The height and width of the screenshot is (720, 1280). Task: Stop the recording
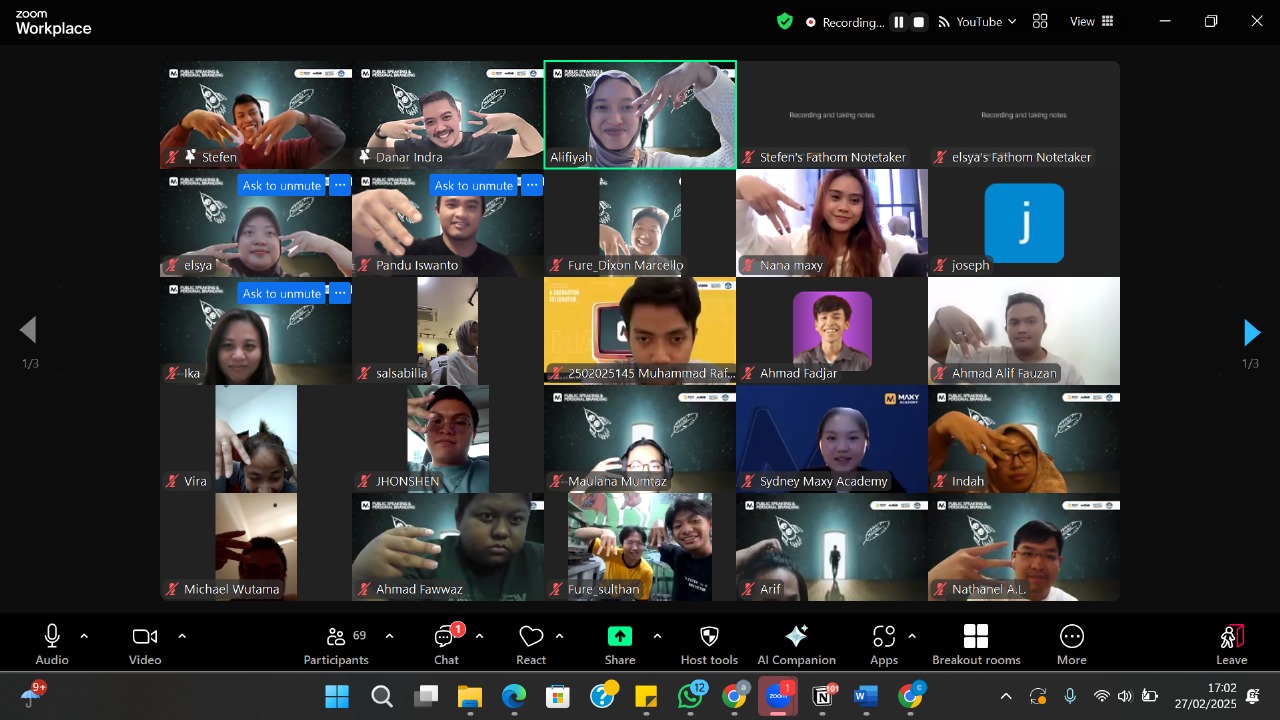pos(919,22)
